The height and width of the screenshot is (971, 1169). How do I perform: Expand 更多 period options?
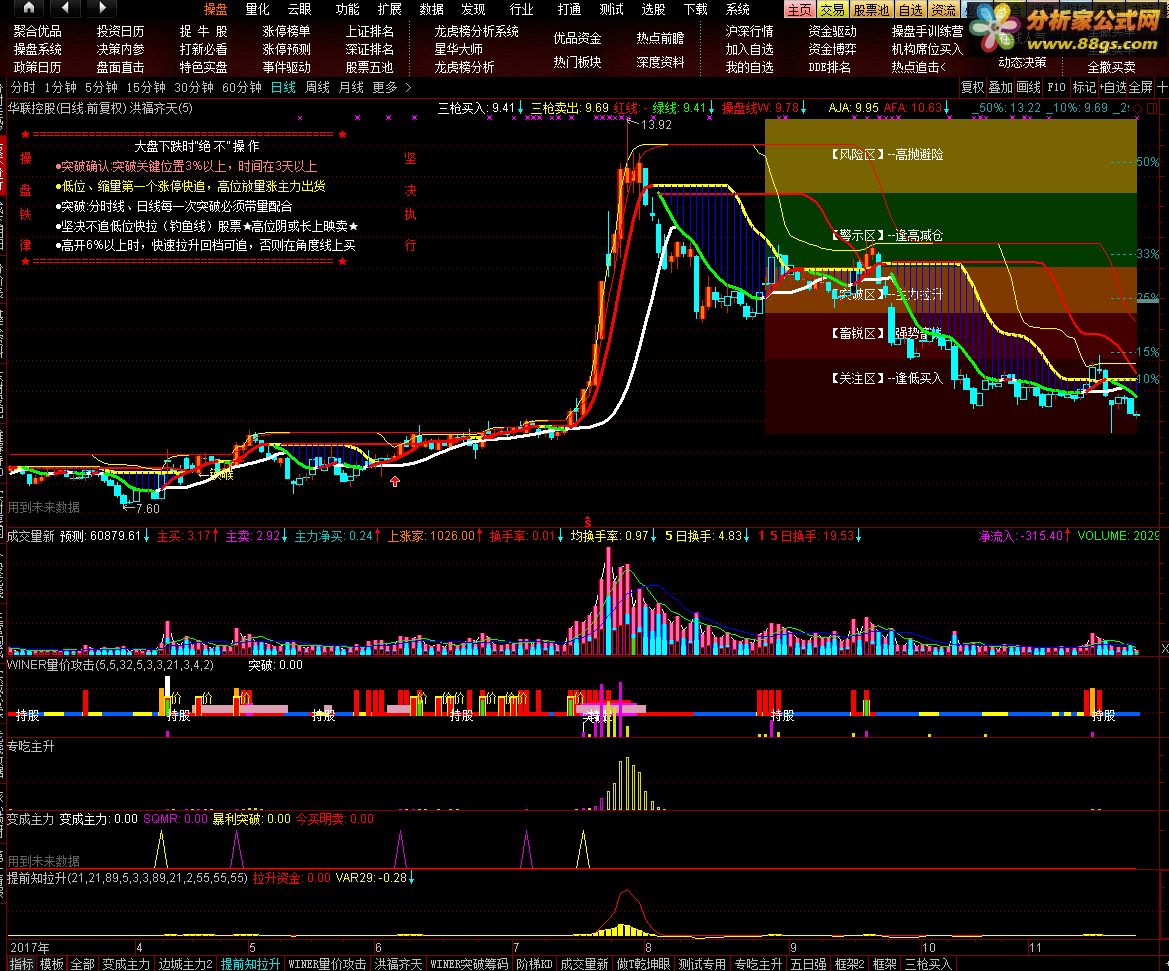pyautogui.click(x=391, y=87)
